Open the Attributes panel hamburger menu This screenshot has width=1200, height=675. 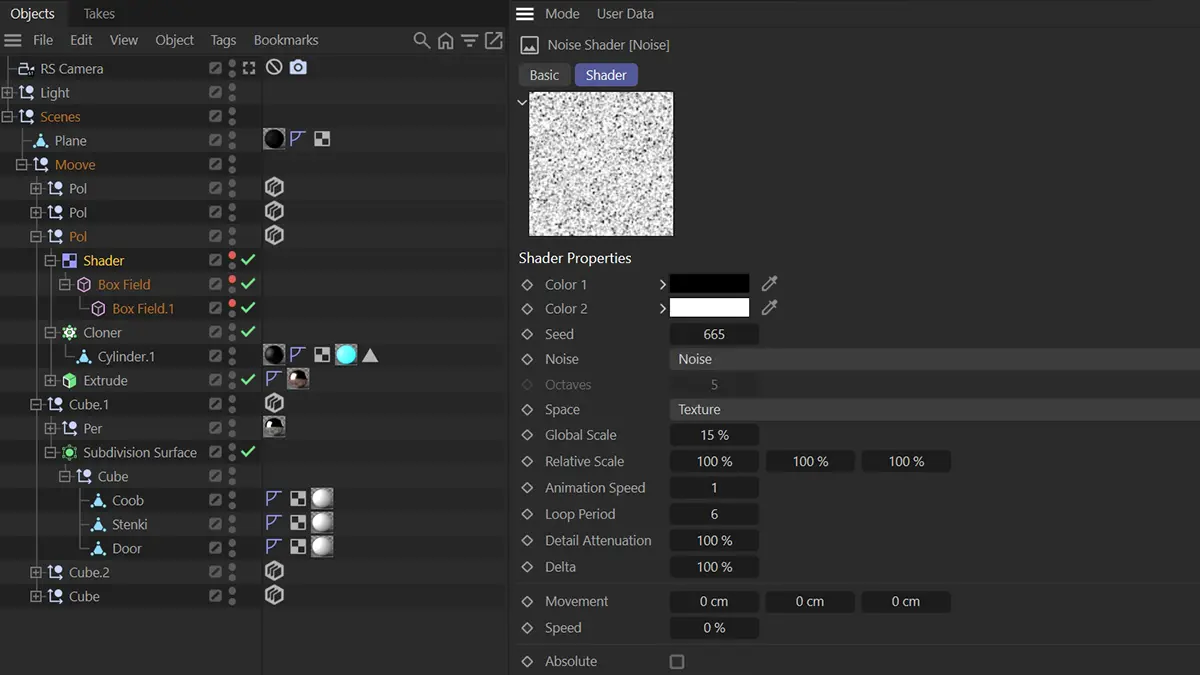525,14
